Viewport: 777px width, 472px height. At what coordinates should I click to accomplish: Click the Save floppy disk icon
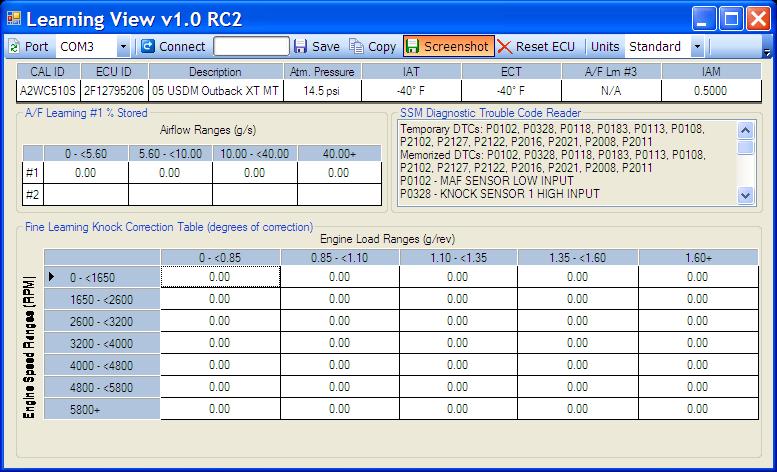[x=300, y=47]
